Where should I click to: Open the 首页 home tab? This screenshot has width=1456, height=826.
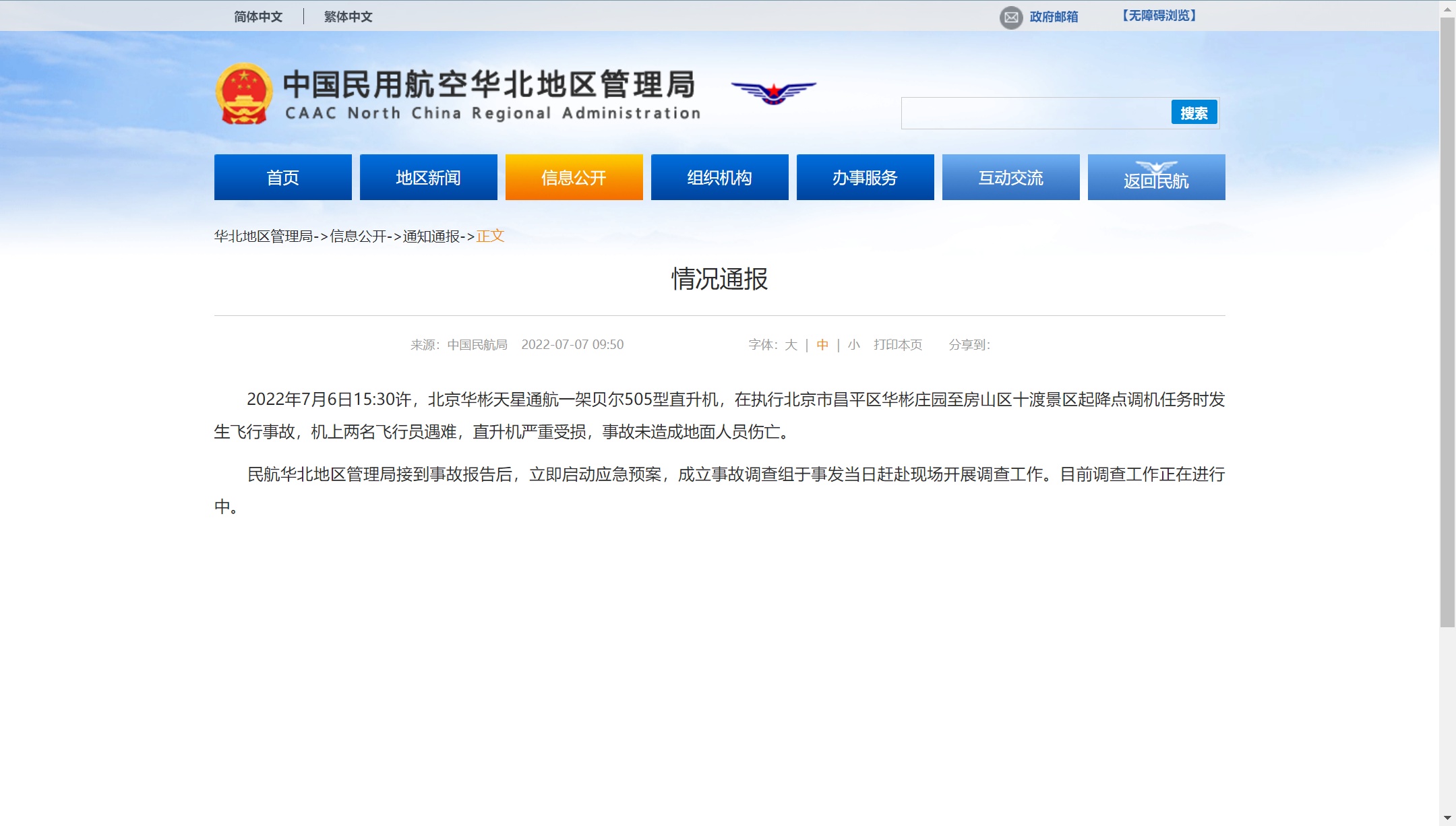click(x=282, y=177)
